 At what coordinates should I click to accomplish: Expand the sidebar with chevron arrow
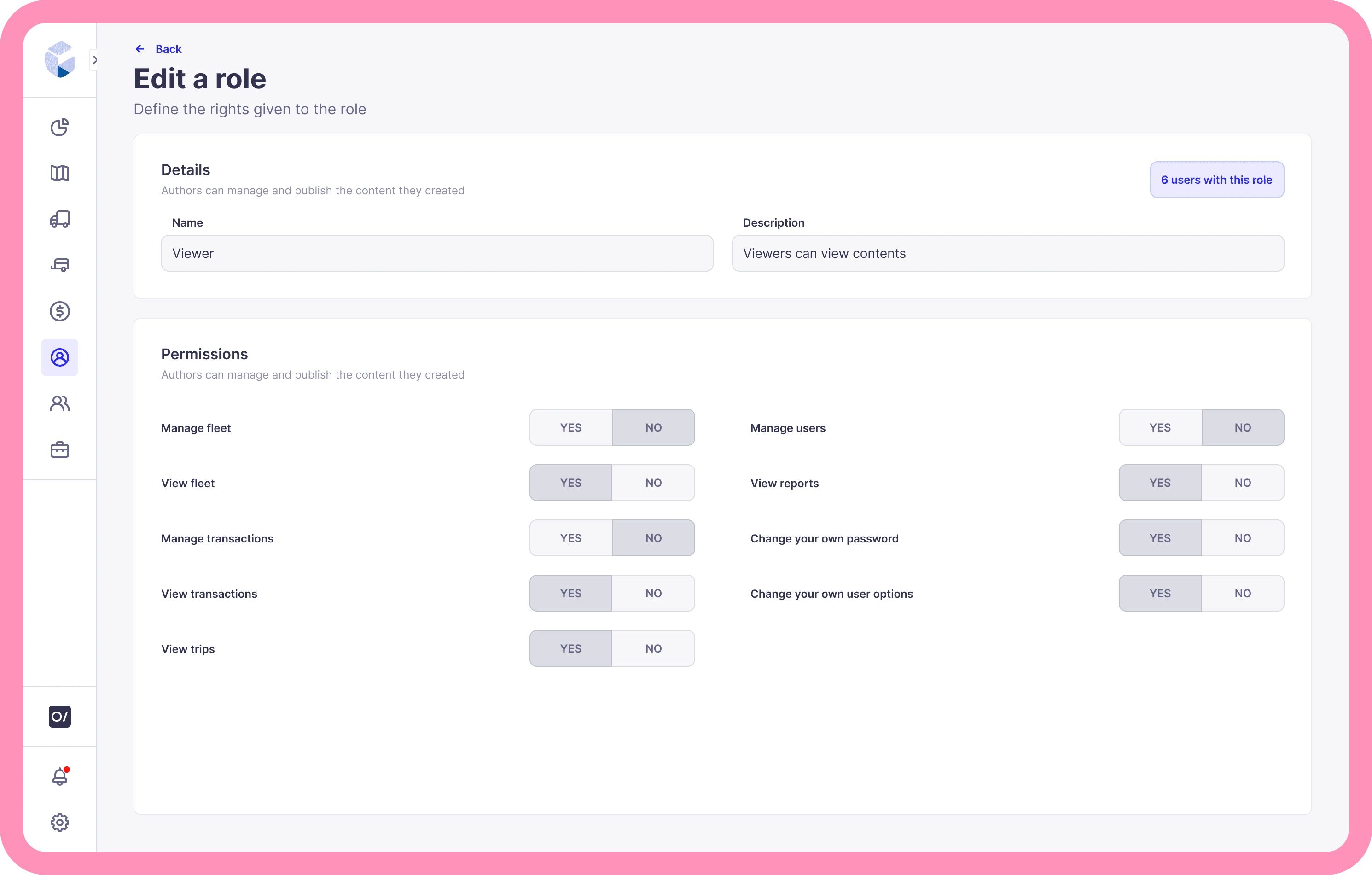point(94,60)
